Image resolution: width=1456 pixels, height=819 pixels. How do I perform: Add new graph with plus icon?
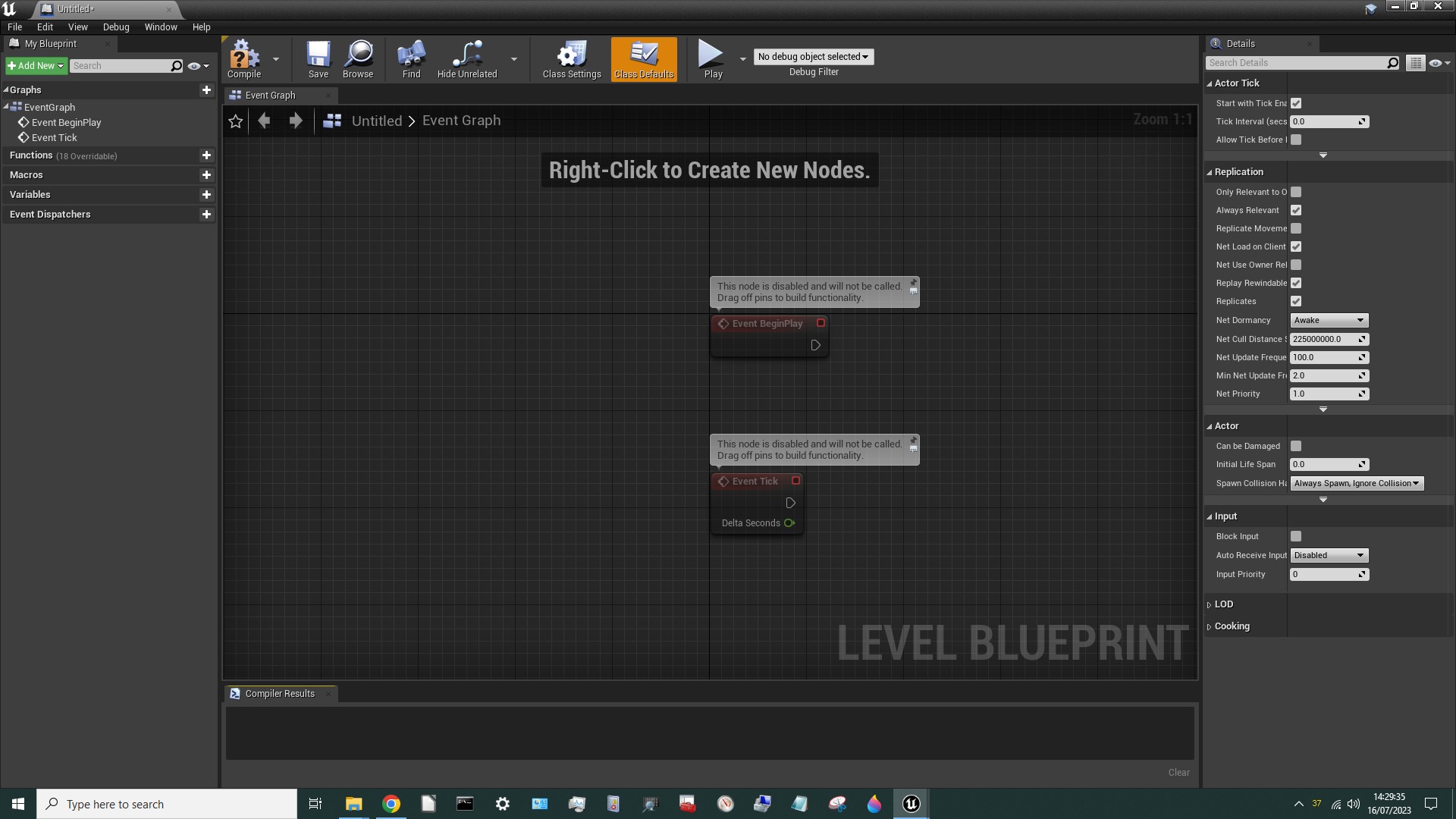pyautogui.click(x=206, y=89)
